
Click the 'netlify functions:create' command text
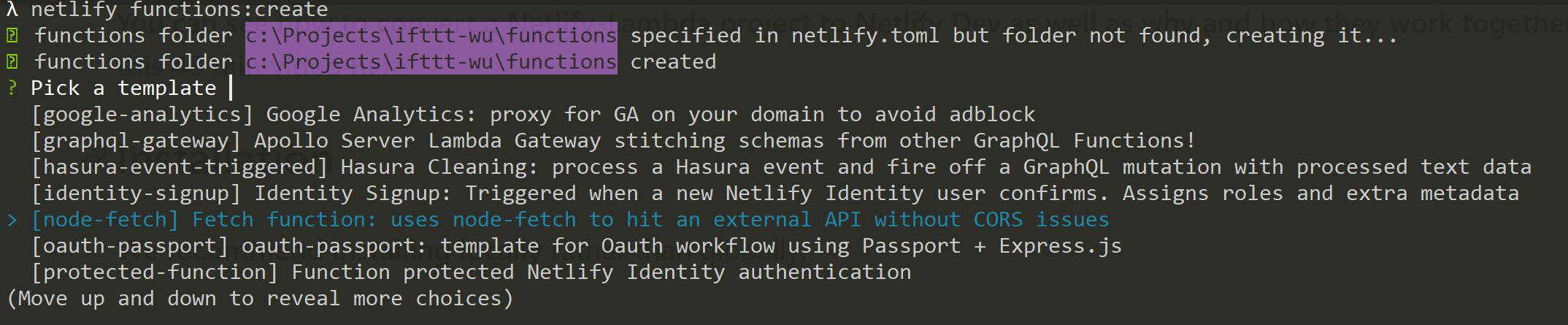(x=180, y=9)
